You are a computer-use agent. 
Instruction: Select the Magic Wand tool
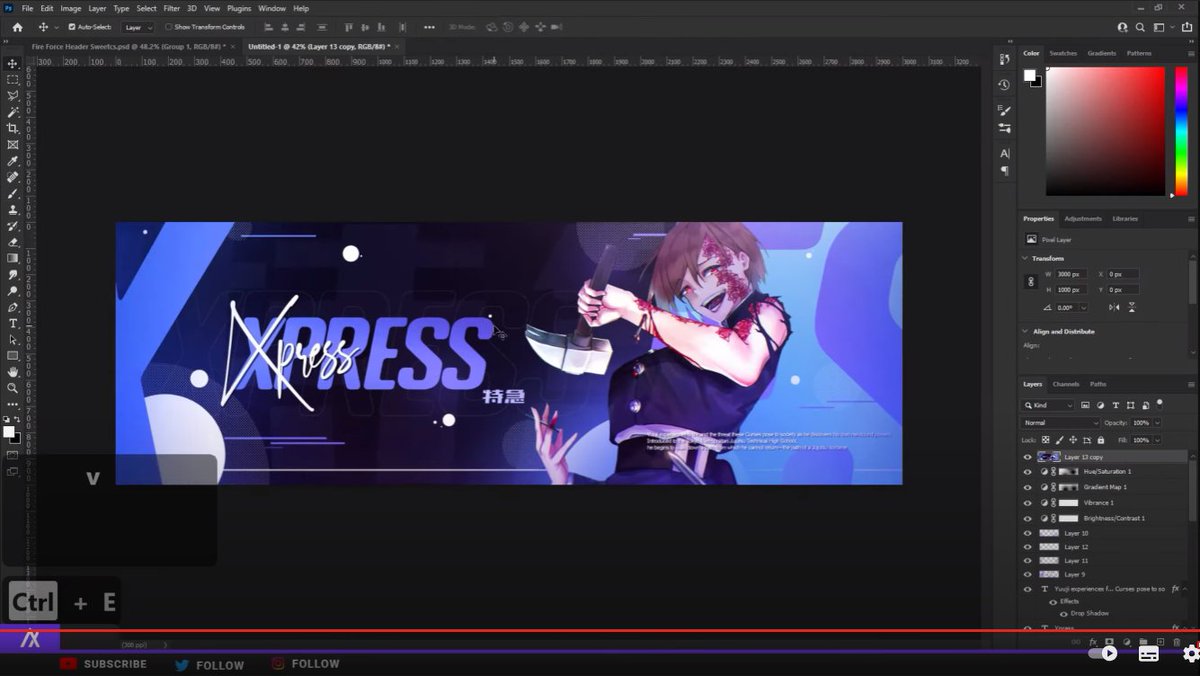pyautogui.click(x=12, y=112)
